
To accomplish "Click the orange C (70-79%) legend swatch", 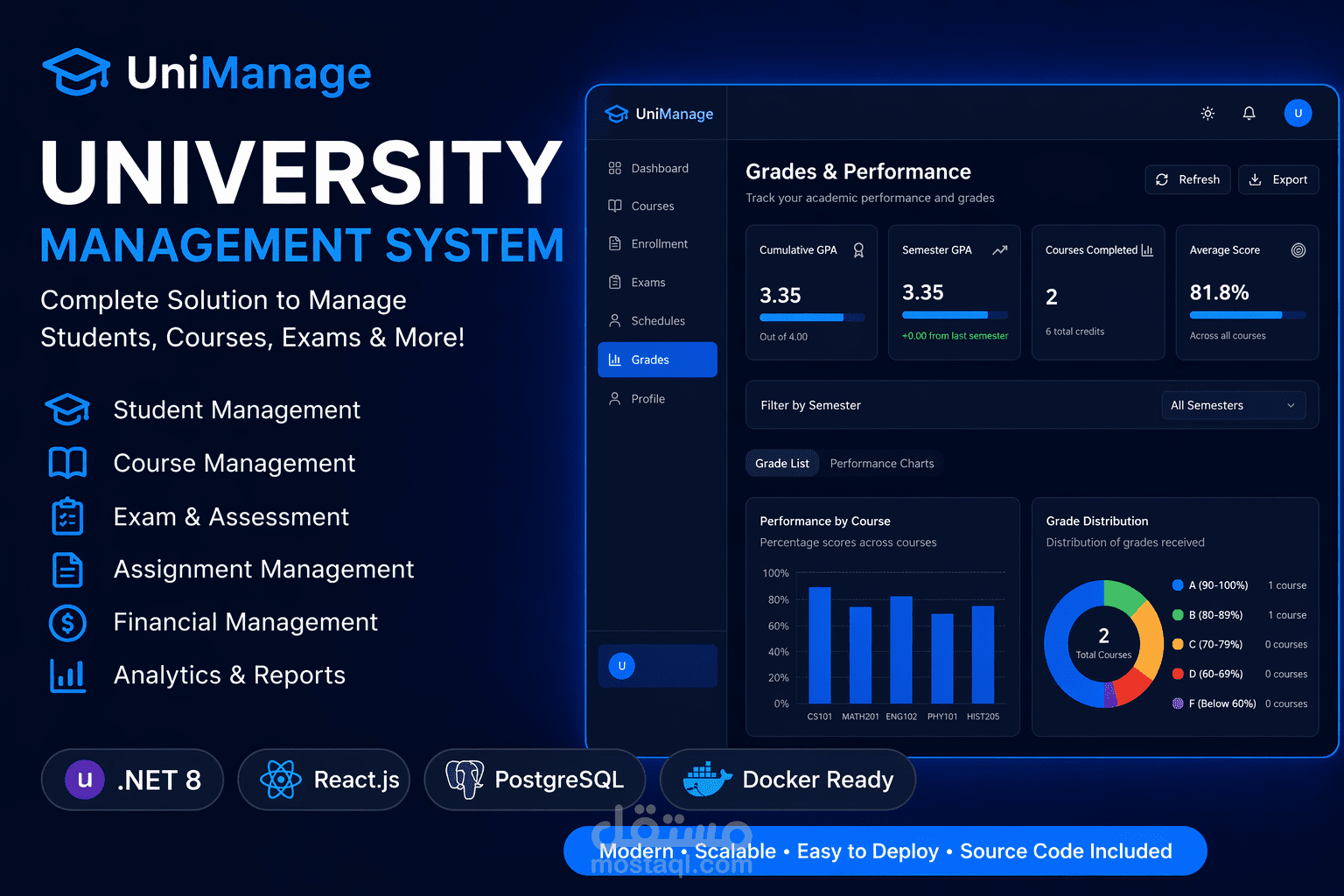I will (1178, 644).
